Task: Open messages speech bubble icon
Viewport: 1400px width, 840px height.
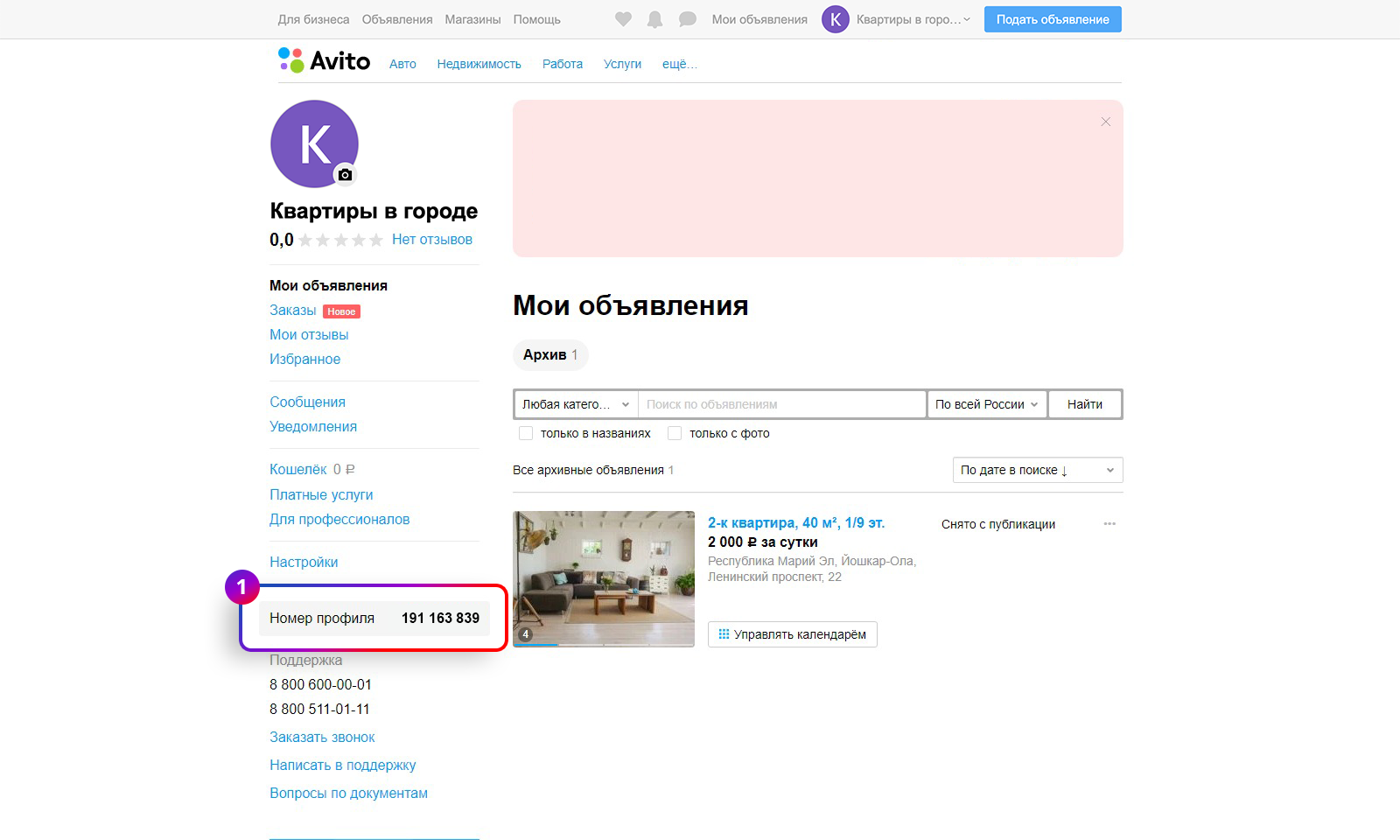Action: (x=688, y=19)
